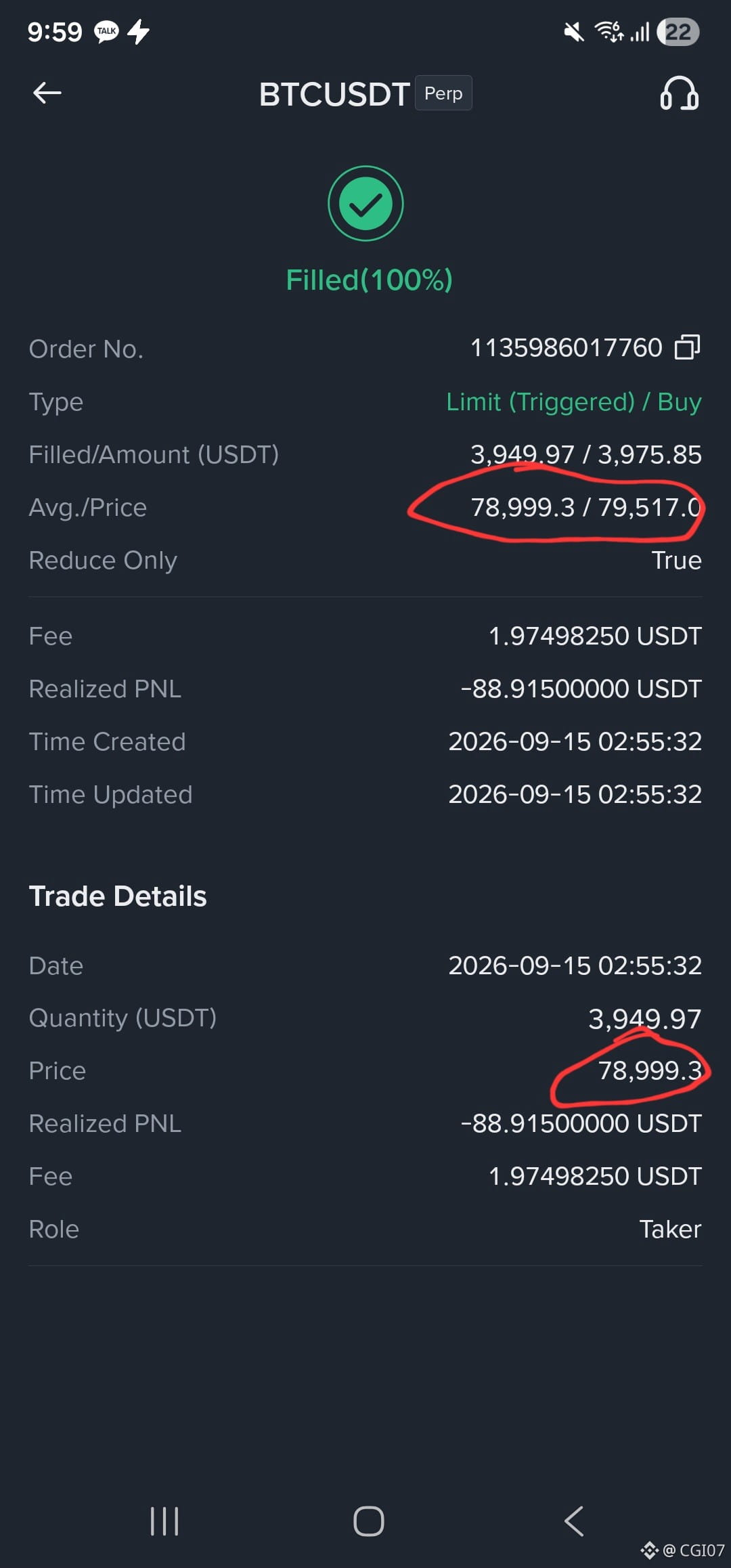Tap the circled trade Price 78,999.3
The height and width of the screenshot is (1568, 731).
tap(650, 1071)
